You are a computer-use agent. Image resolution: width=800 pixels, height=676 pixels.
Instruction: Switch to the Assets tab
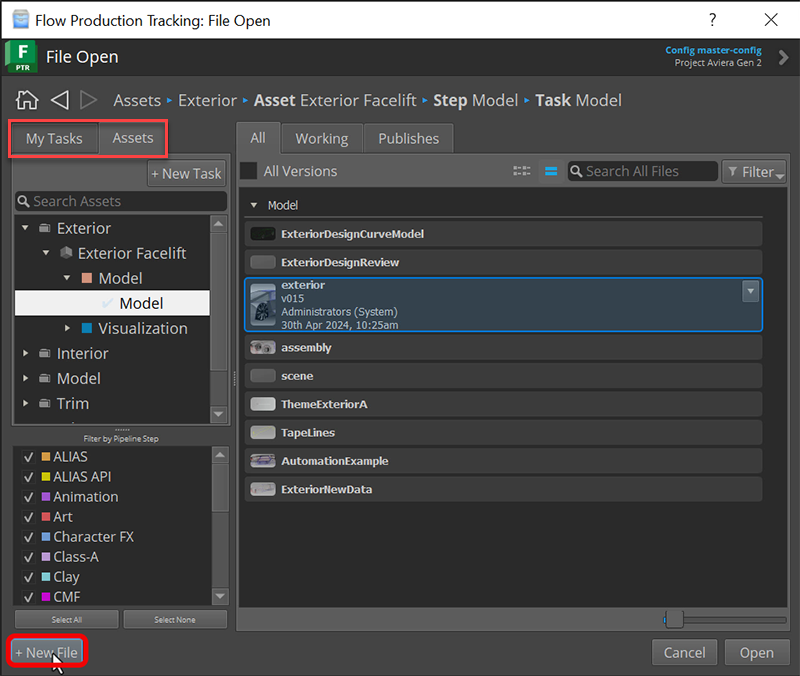click(x=133, y=138)
